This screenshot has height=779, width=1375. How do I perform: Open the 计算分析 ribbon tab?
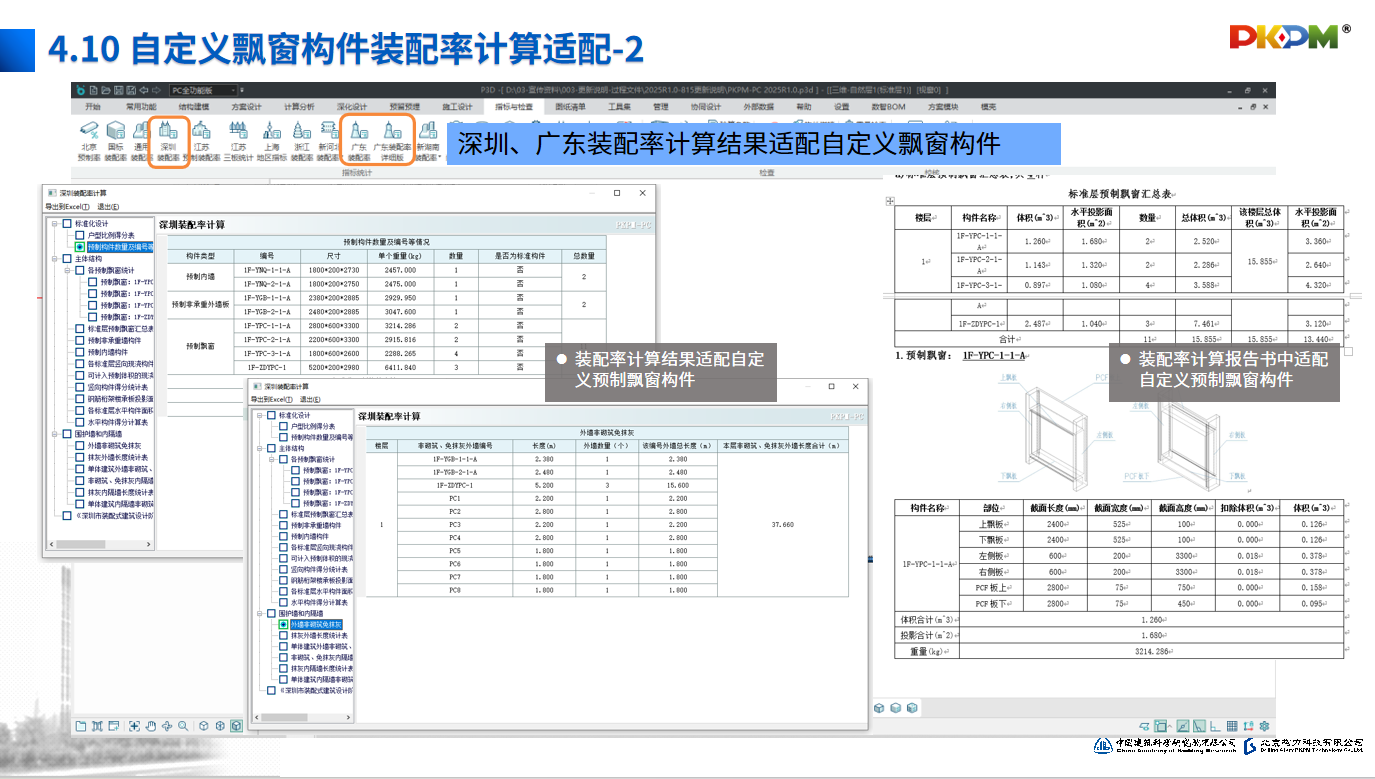(x=299, y=107)
